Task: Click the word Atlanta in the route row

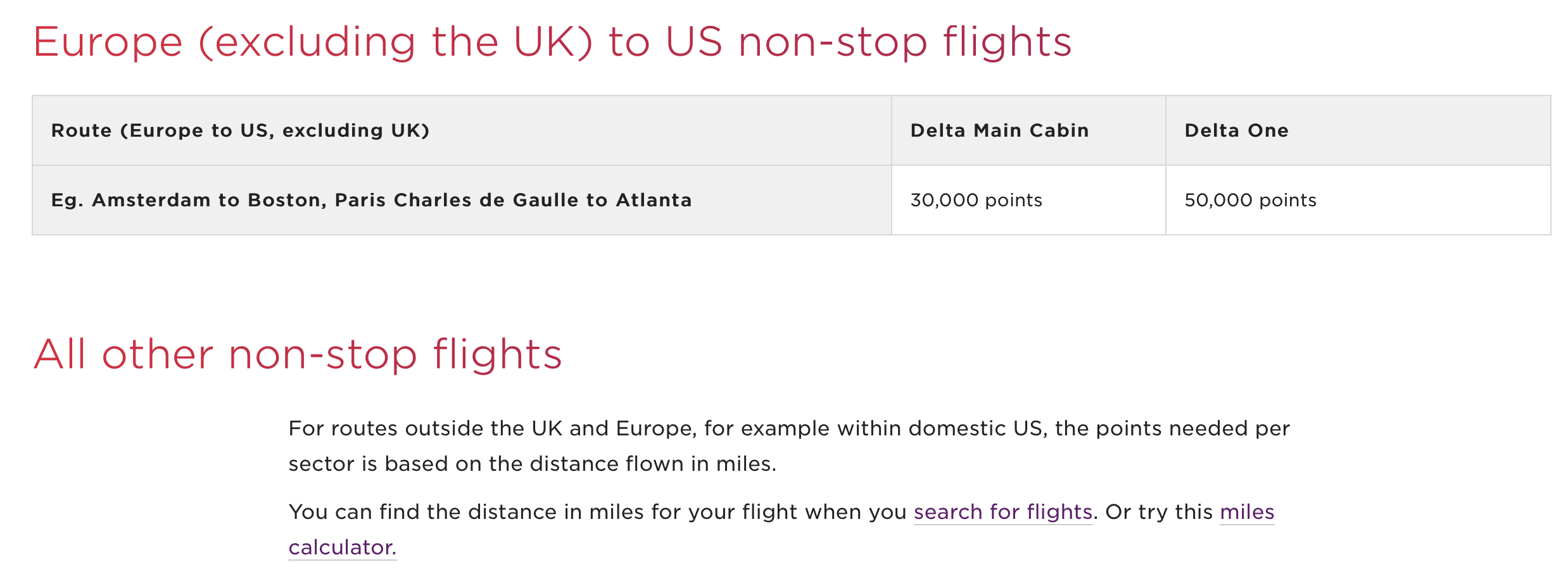Action: tap(654, 200)
